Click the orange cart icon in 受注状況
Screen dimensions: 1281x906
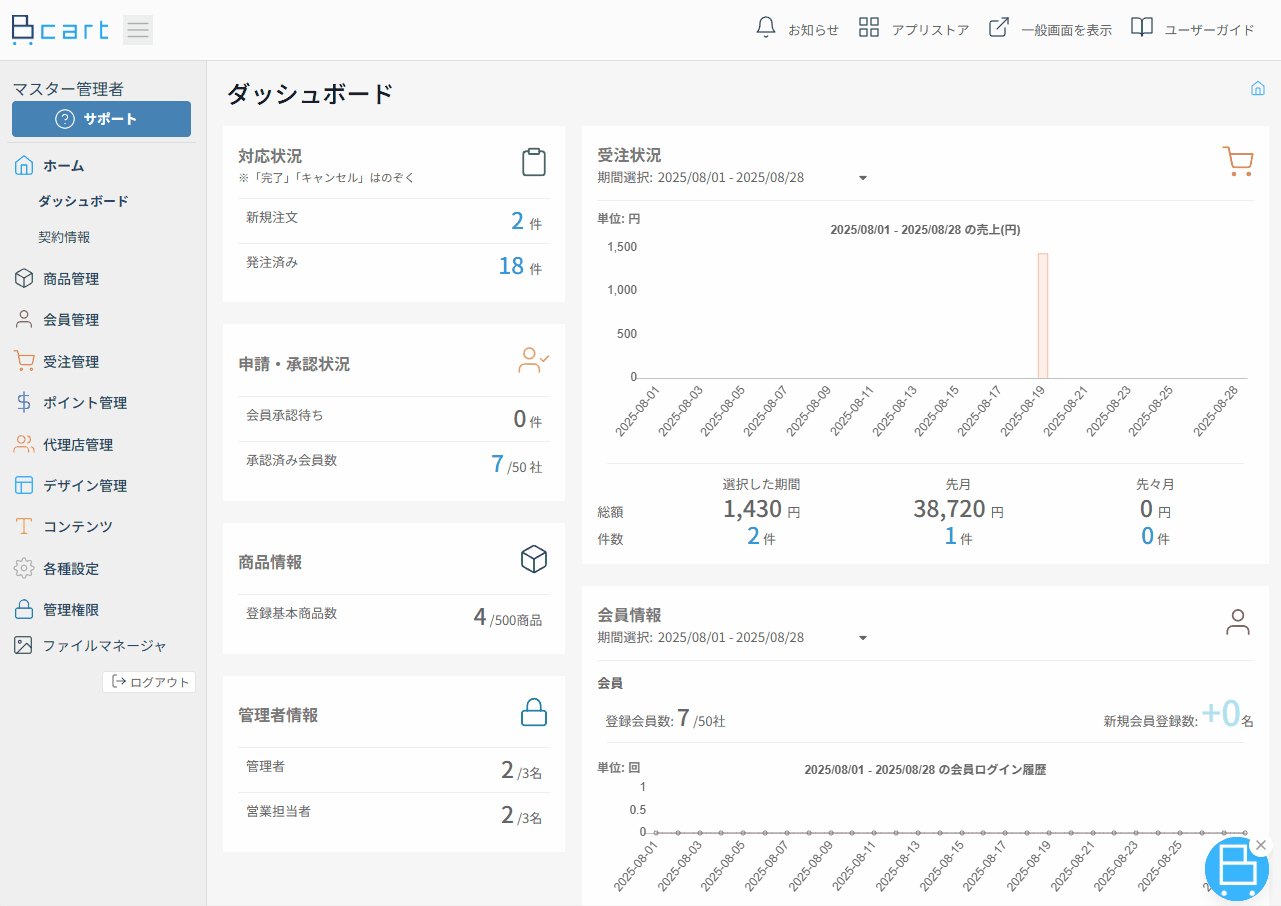point(1238,161)
